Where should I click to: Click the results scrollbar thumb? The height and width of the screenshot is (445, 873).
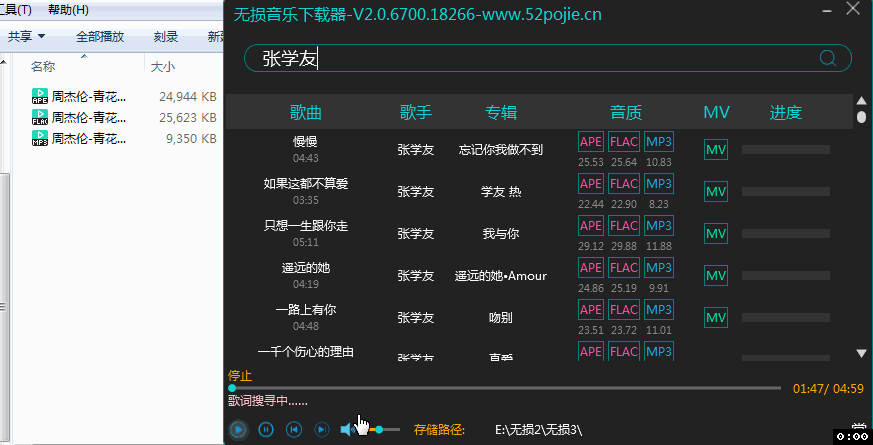click(x=861, y=117)
